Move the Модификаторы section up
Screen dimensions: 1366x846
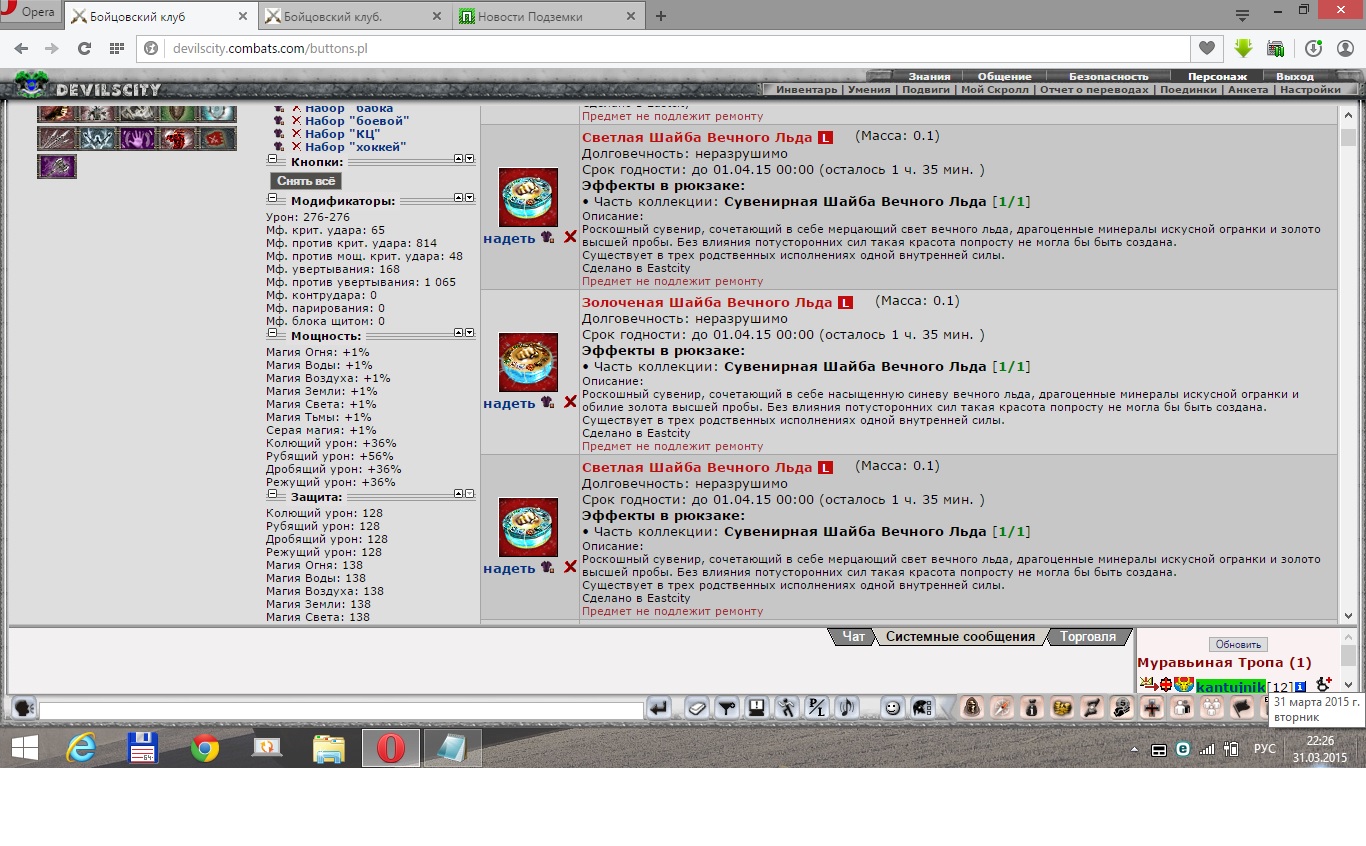click(x=458, y=198)
